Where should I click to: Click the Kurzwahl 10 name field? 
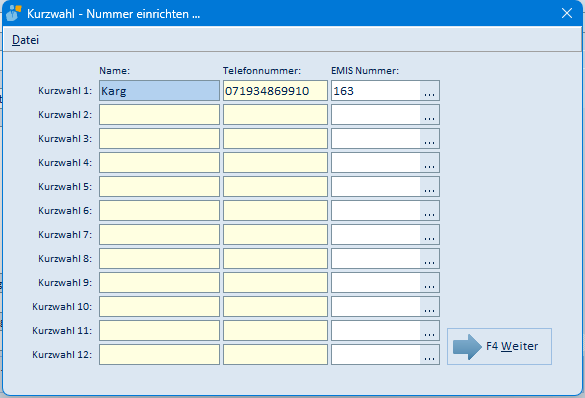159,306
